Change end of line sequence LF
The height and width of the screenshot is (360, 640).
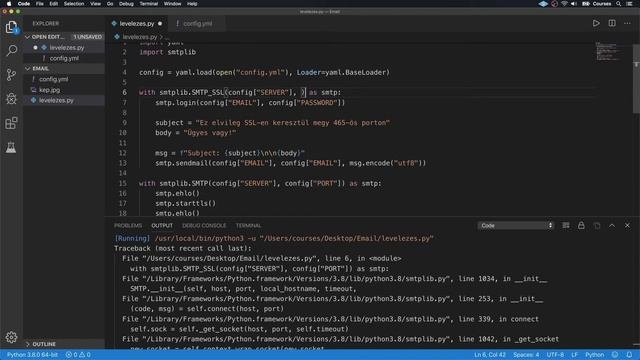tap(574, 355)
